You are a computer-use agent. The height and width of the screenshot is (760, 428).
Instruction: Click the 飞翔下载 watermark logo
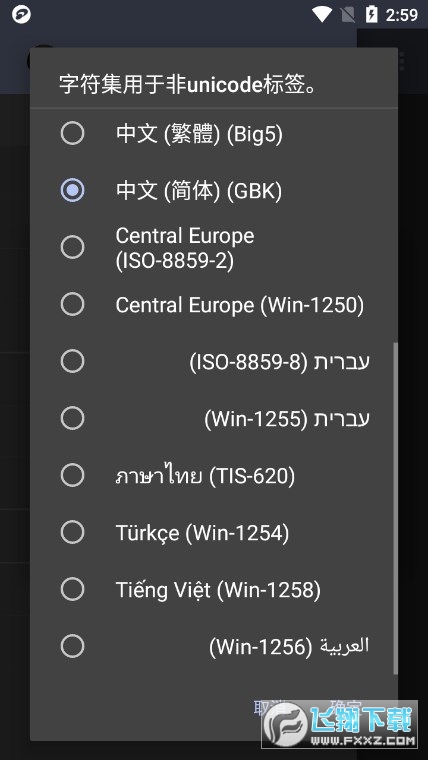pos(340,724)
